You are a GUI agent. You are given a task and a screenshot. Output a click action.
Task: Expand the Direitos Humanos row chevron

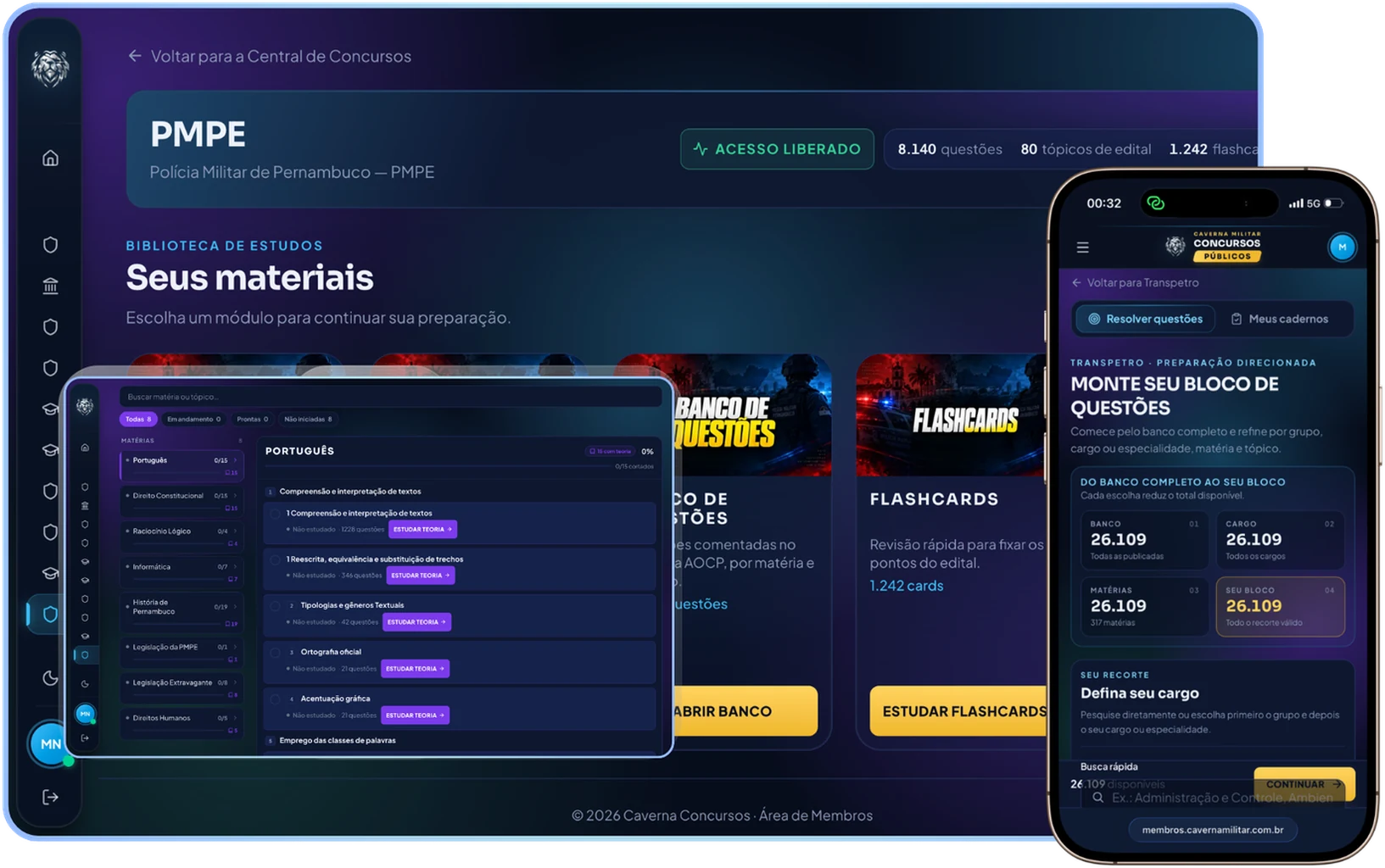(x=235, y=719)
